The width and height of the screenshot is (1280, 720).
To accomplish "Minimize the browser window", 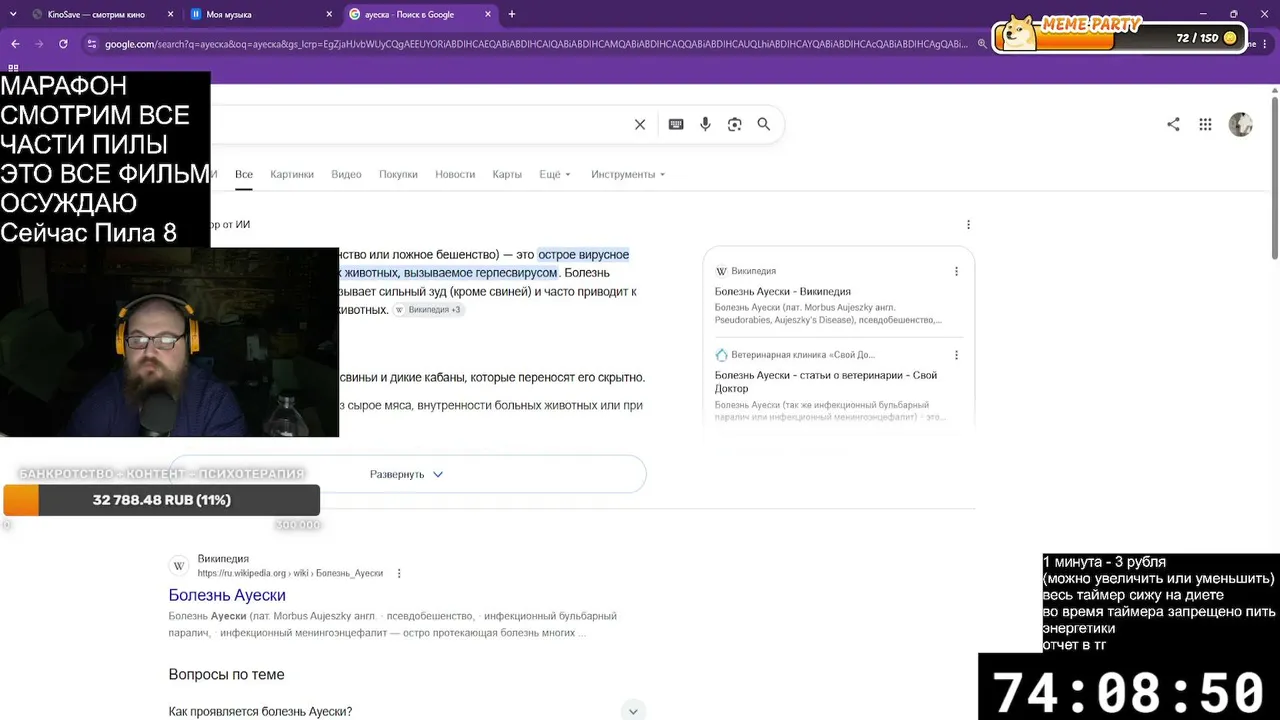I will click(x=1201, y=14).
